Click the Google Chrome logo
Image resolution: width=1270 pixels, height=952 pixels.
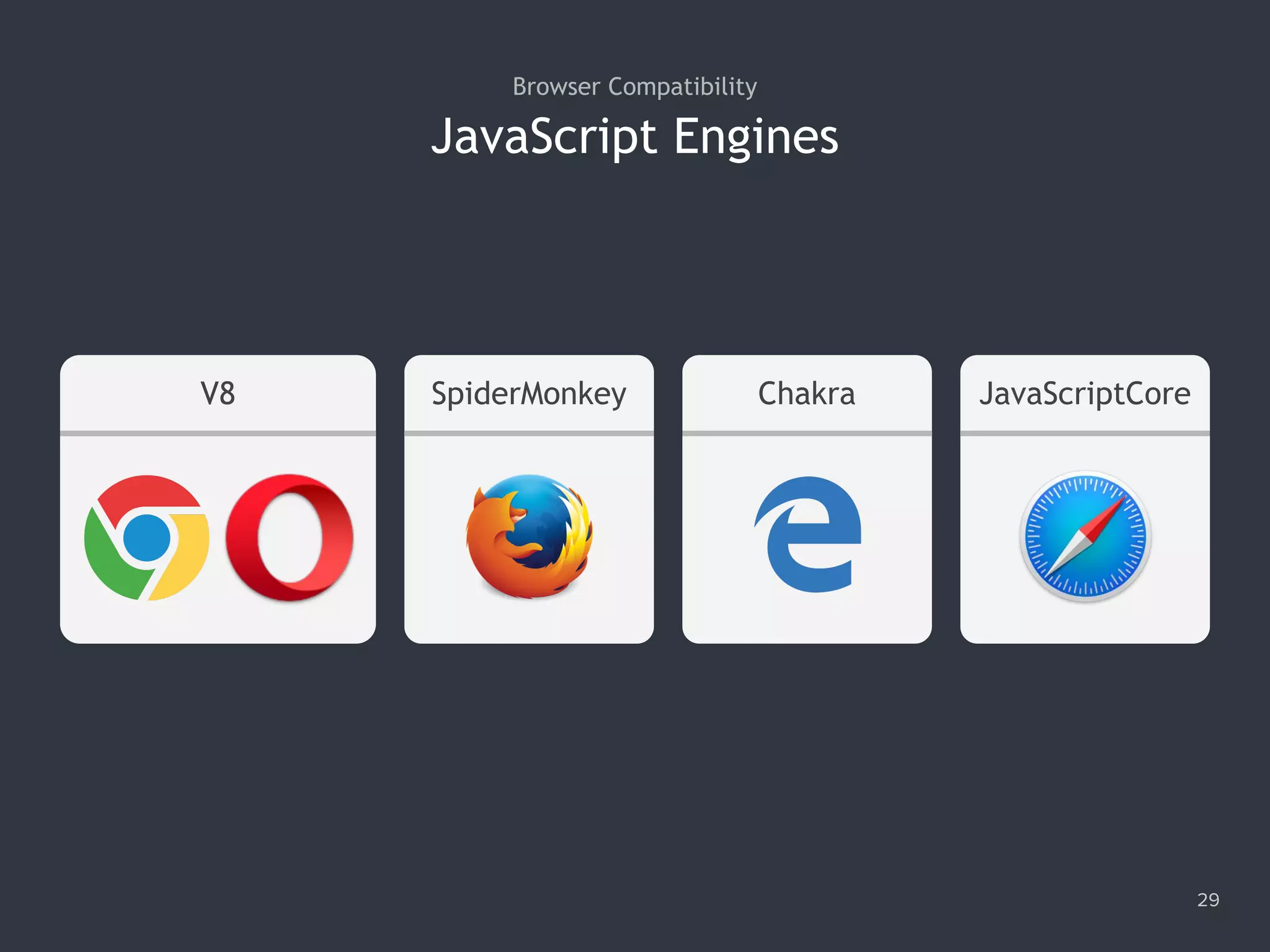coord(146,537)
